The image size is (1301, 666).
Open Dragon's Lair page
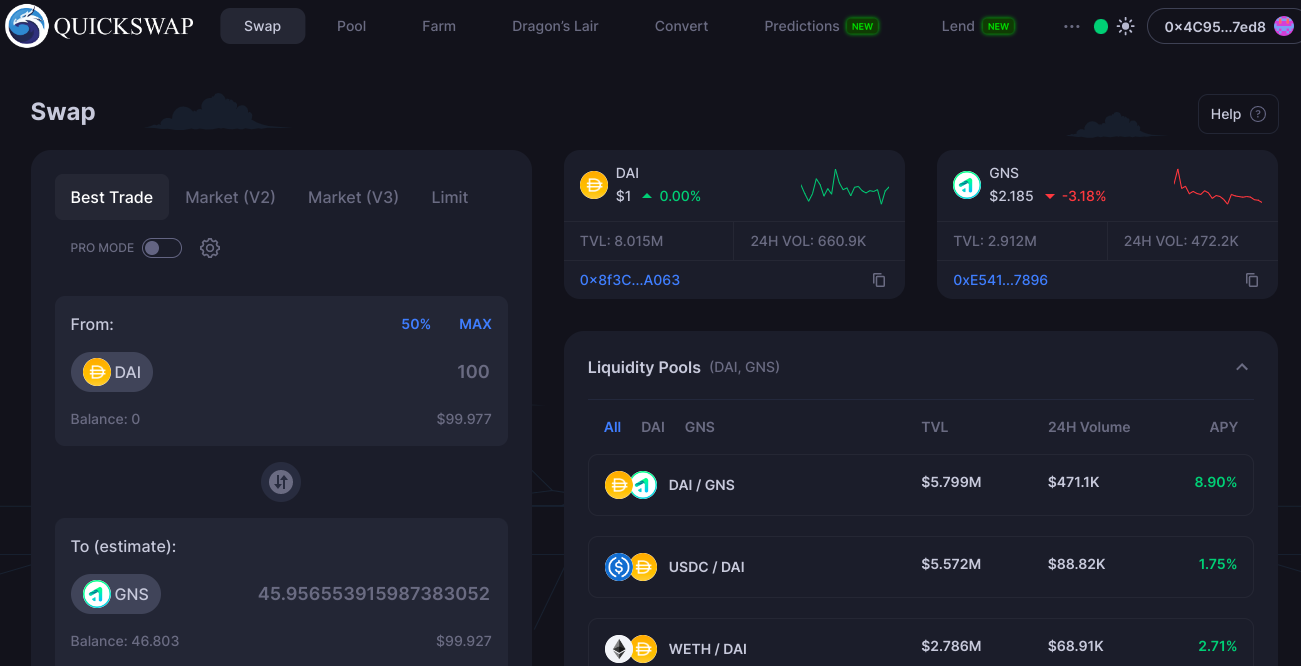tap(555, 26)
